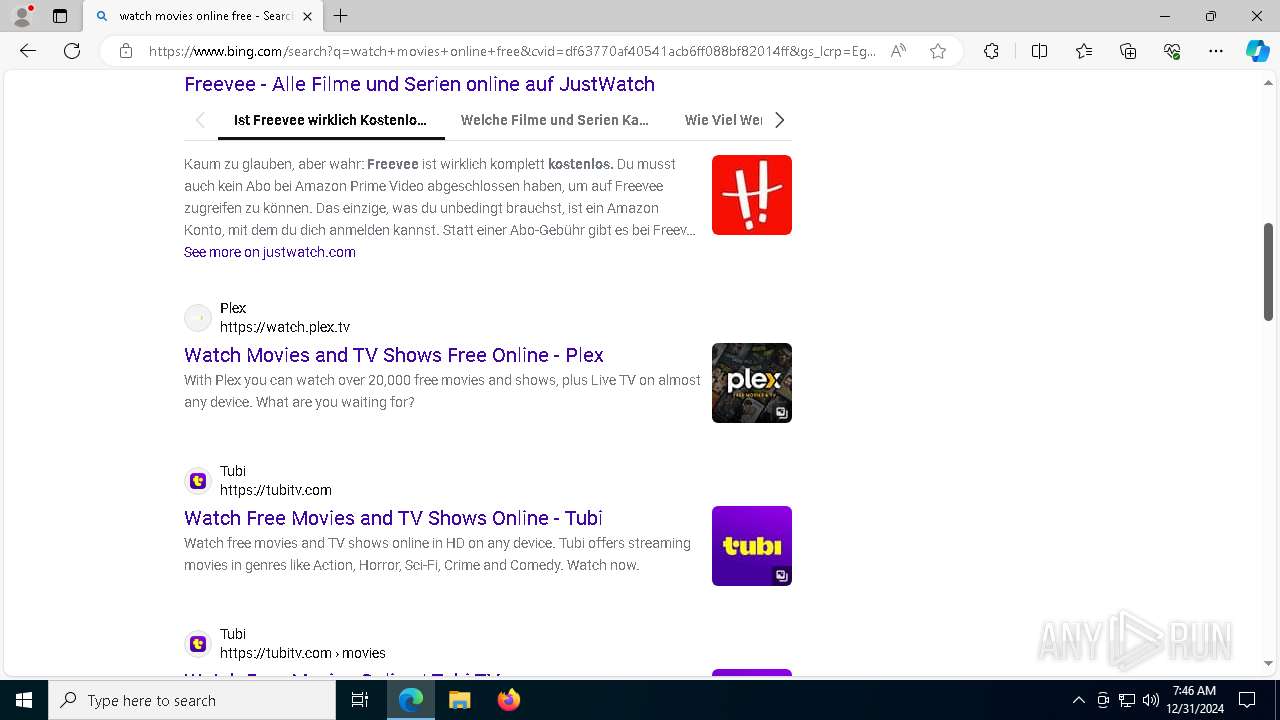Open Split screen view
The height and width of the screenshot is (720, 1280).
click(1039, 51)
